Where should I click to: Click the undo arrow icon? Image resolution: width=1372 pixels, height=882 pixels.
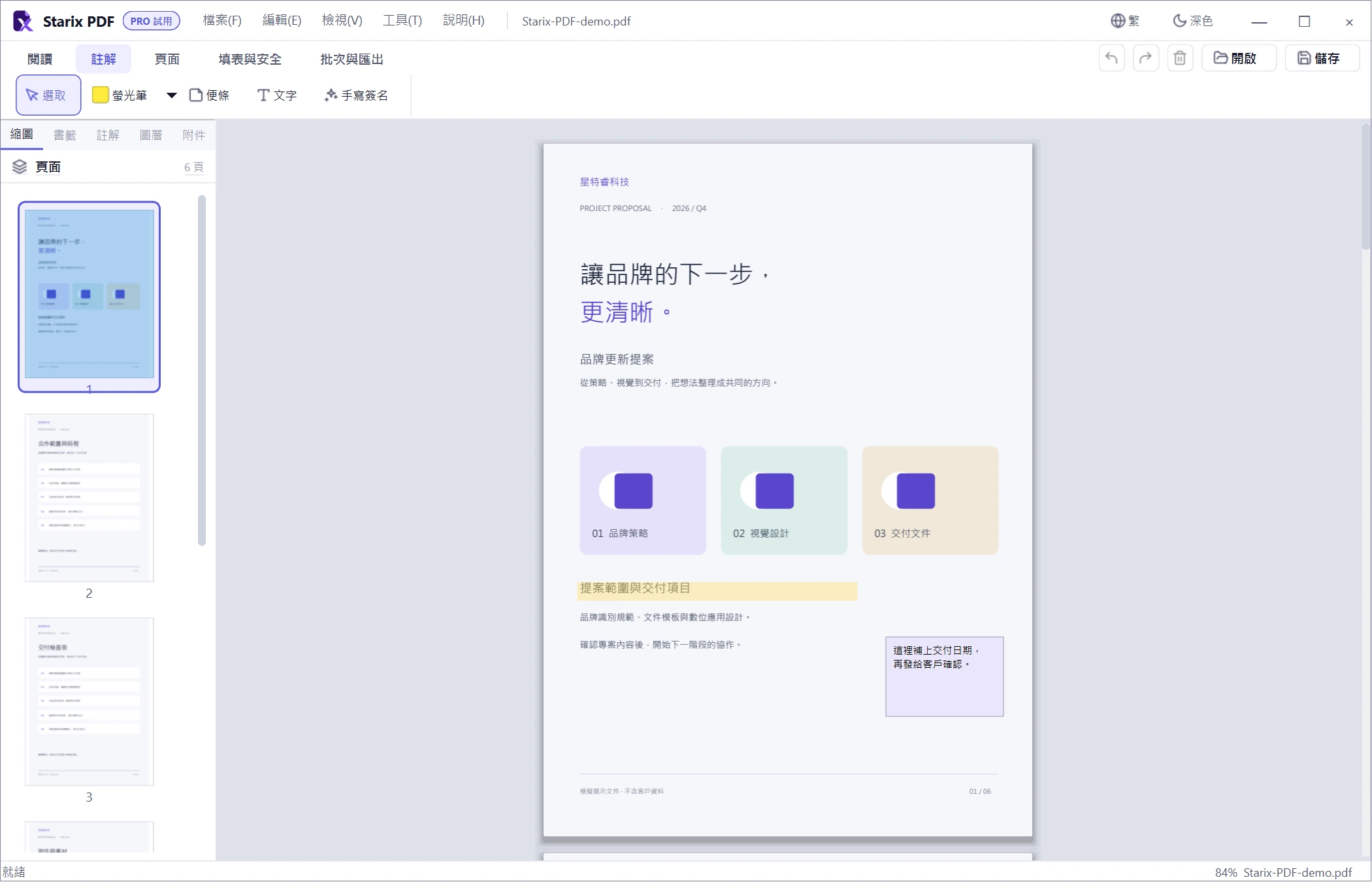pos(1111,58)
